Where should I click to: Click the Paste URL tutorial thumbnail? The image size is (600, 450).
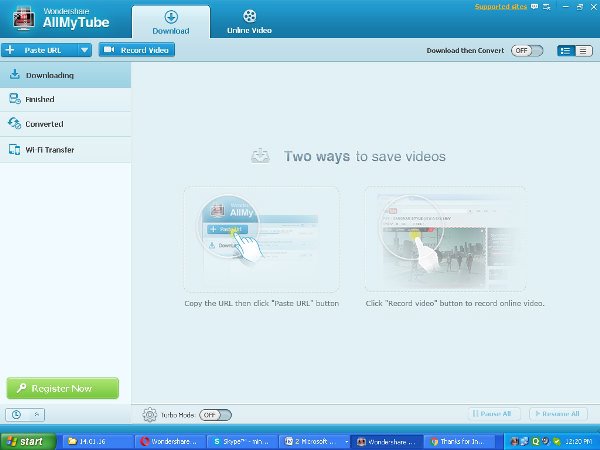click(261, 239)
